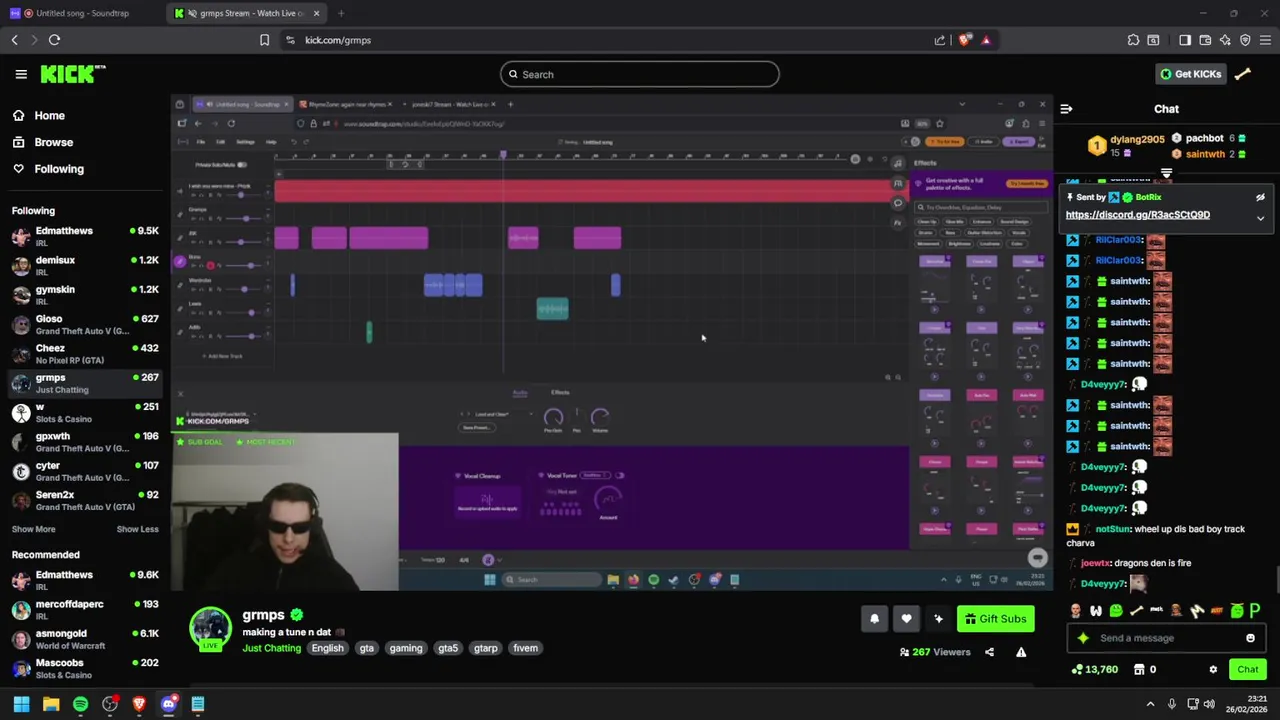Click the grmps channel avatar
Viewport: 1280px width, 720px height.
tap(211, 629)
